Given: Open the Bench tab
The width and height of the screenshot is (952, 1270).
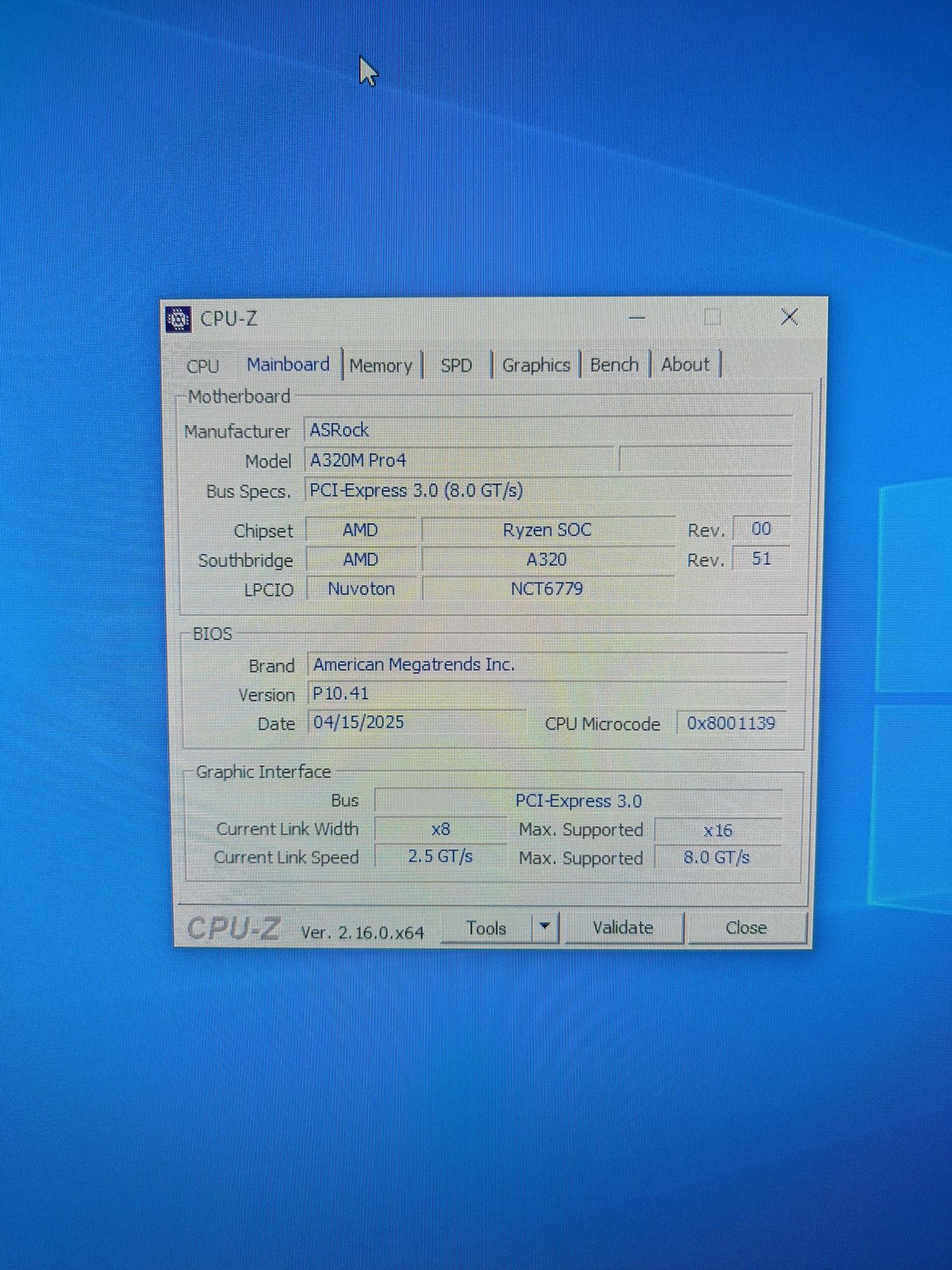Looking at the screenshot, I should tap(614, 365).
